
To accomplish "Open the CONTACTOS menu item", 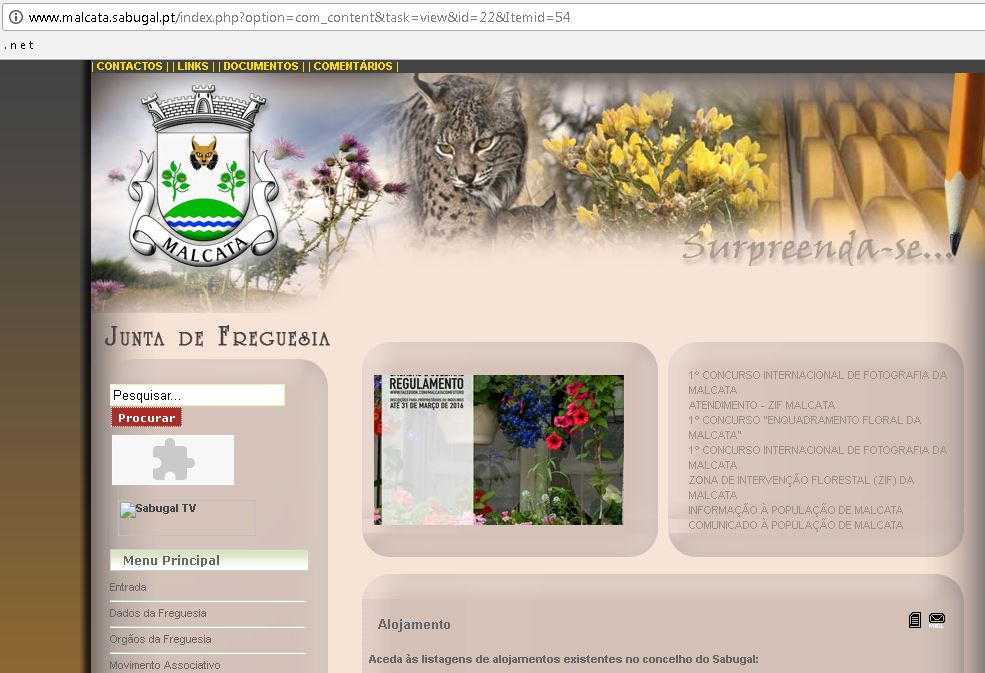I will point(129,66).
